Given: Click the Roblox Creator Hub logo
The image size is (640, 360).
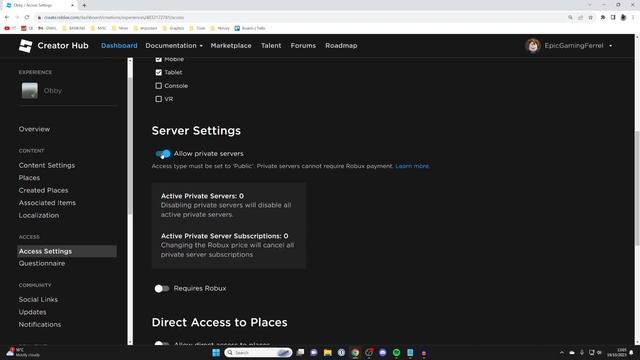Looking at the screenshot, I should [25, 46].
